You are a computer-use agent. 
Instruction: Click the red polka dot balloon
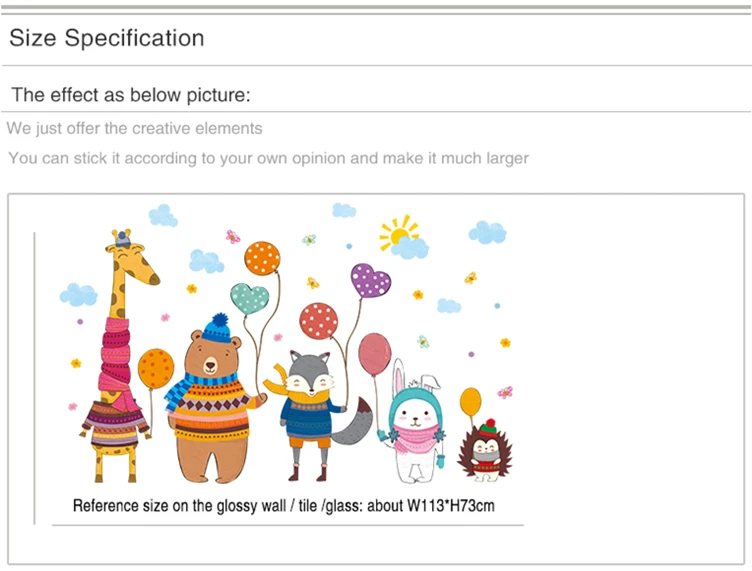318,321
